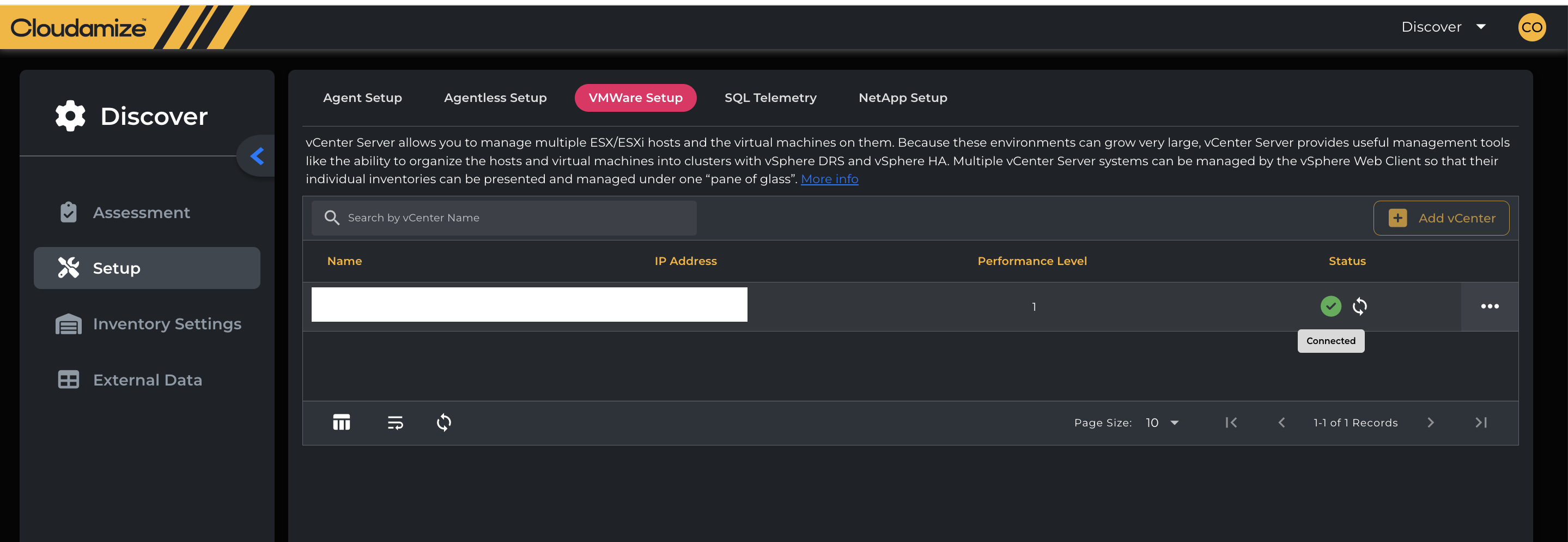Viewport: 1568px width, 542px height.
Task: Go to the first page
Action: [x=1231, y=423]
